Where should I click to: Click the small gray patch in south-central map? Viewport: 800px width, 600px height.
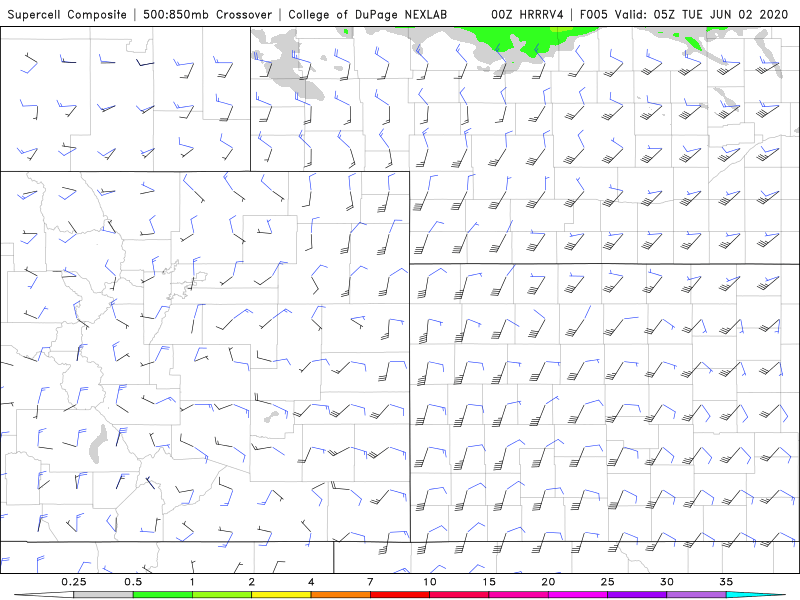pyautogui.click(x=272, y=417)
